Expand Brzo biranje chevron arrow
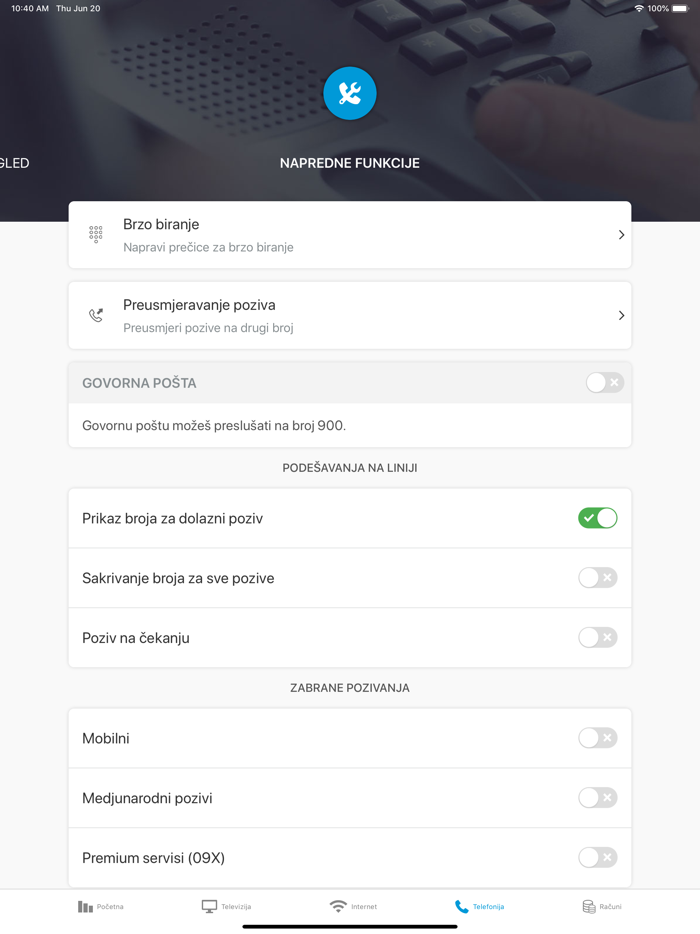Image resolution: width=700 pixels, height=934 pixels. click(x=621, y=235)
